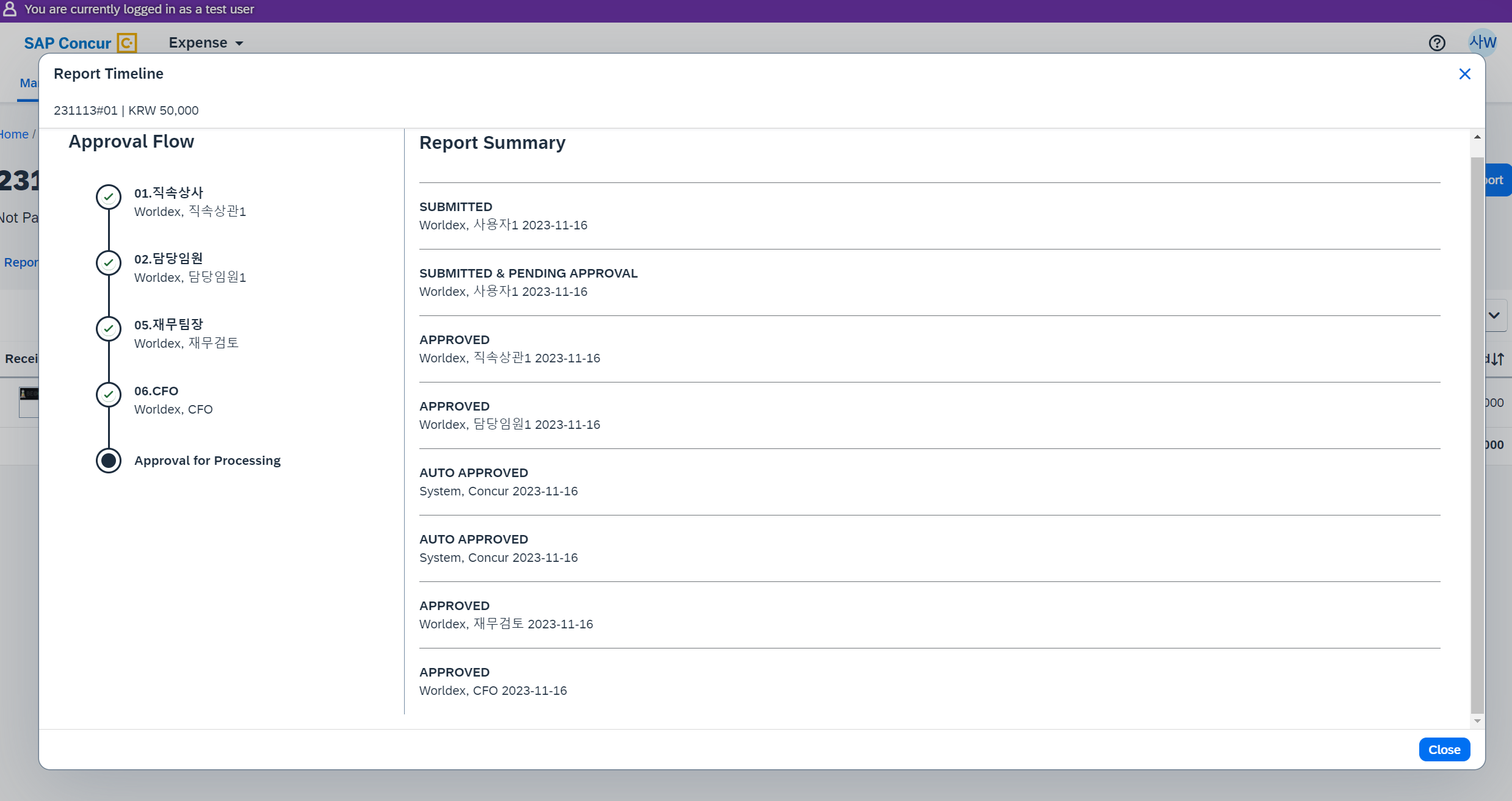Click the scrollbar down arrow in dialog
1512x801 pixels.
pos(1477,721)
